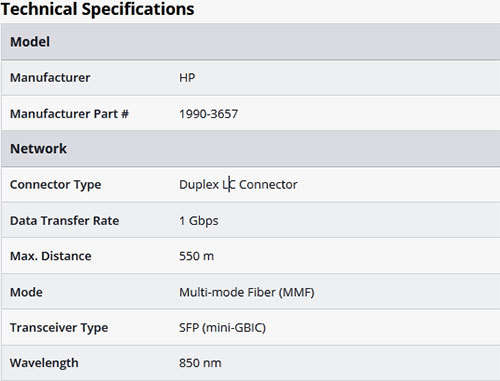
Task: Click the Data Transfer Rate label
Action: (64, 221)
